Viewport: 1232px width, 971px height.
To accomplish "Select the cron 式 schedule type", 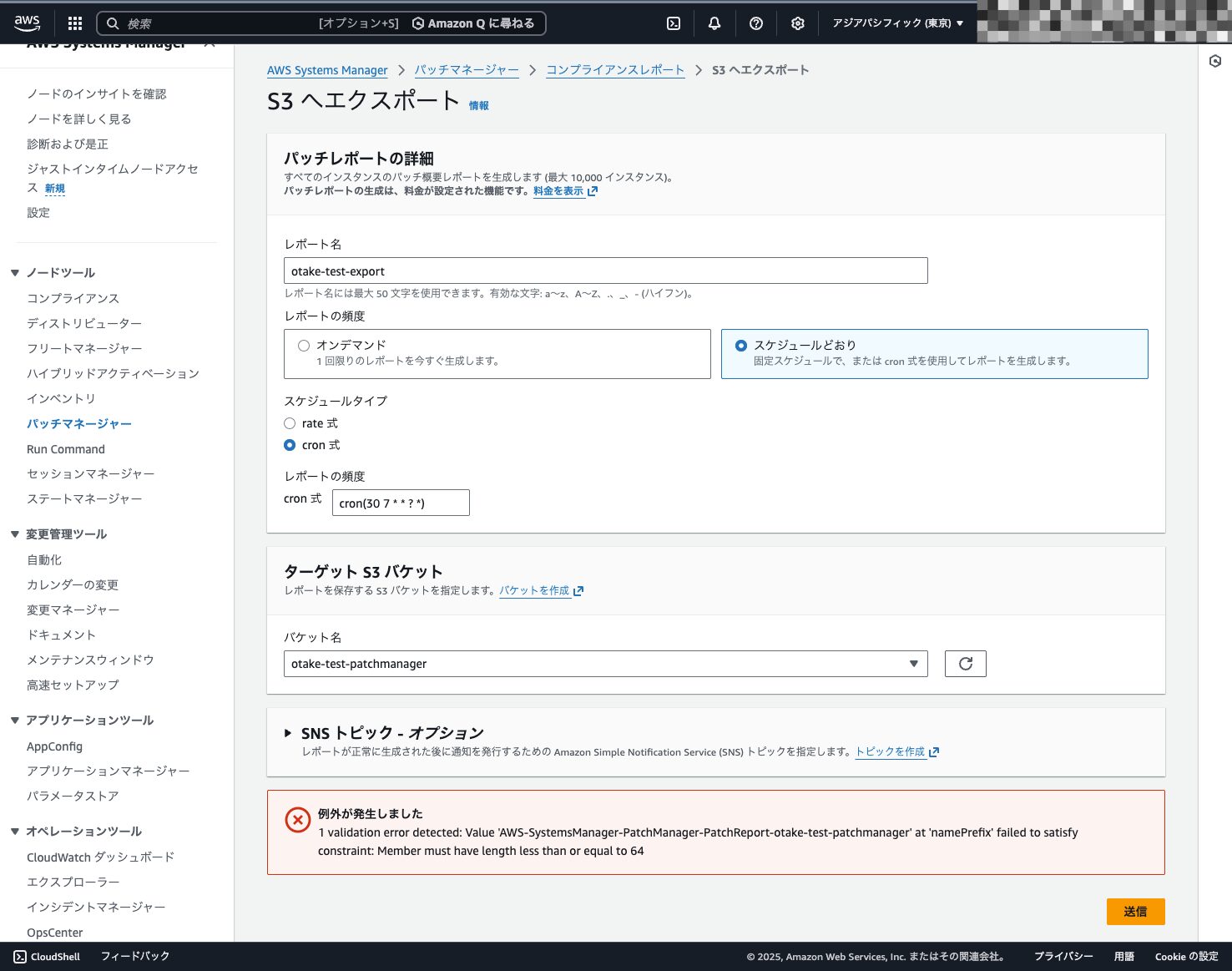I will click(290, 445).
